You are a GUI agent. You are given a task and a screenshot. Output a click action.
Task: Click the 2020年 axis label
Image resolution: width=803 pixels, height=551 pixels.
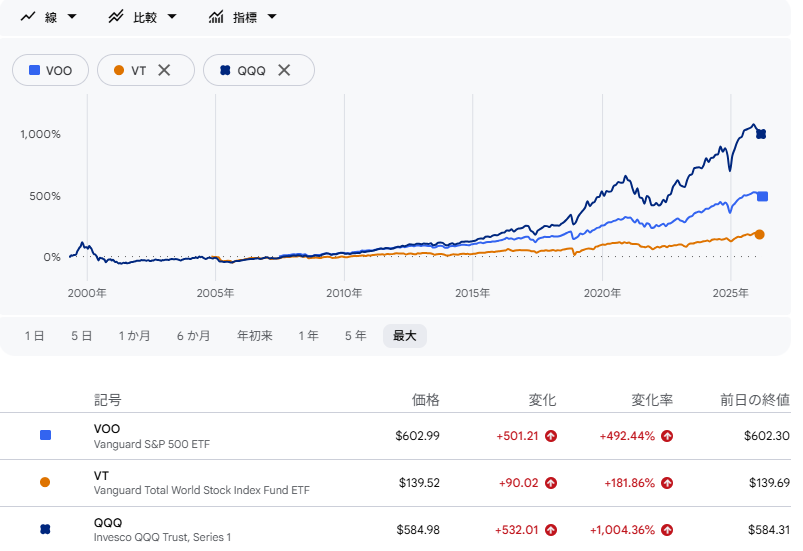pos(602,293)
